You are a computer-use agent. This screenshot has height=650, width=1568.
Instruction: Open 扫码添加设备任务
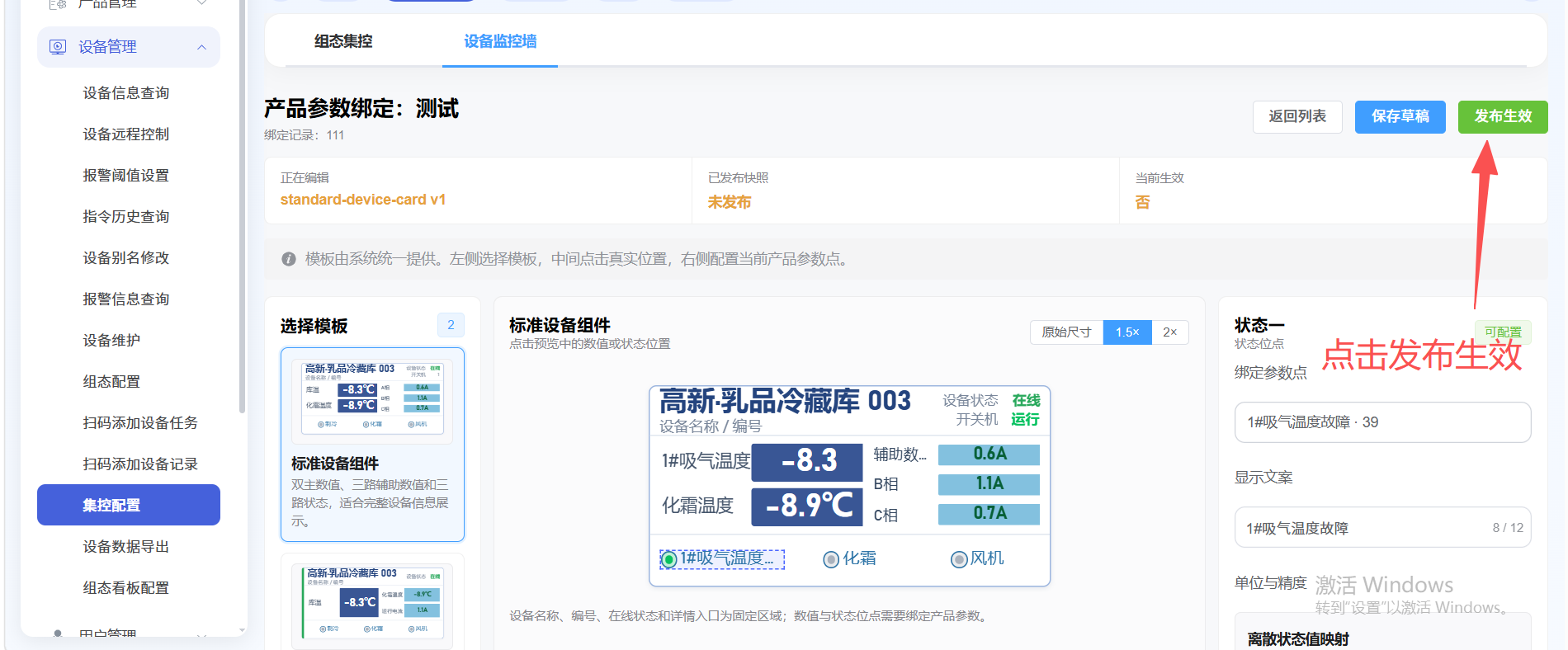140,423
